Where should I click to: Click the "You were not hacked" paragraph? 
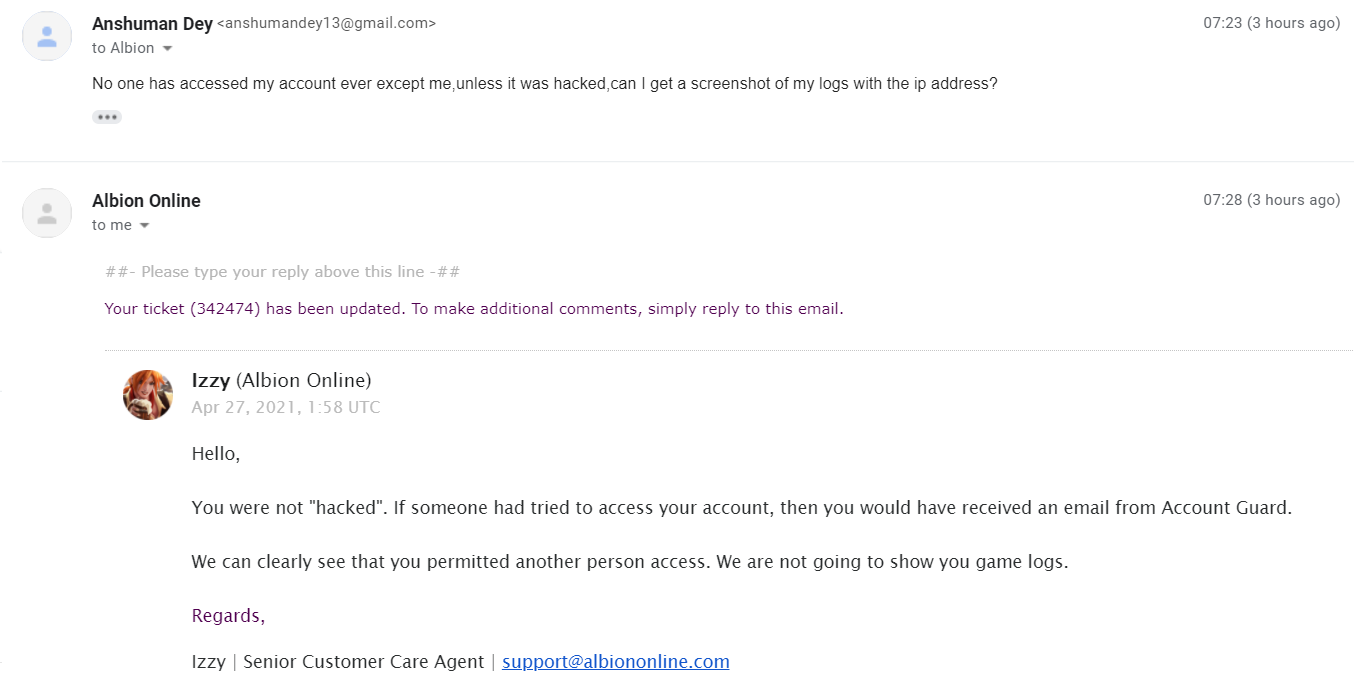[741, 508]
